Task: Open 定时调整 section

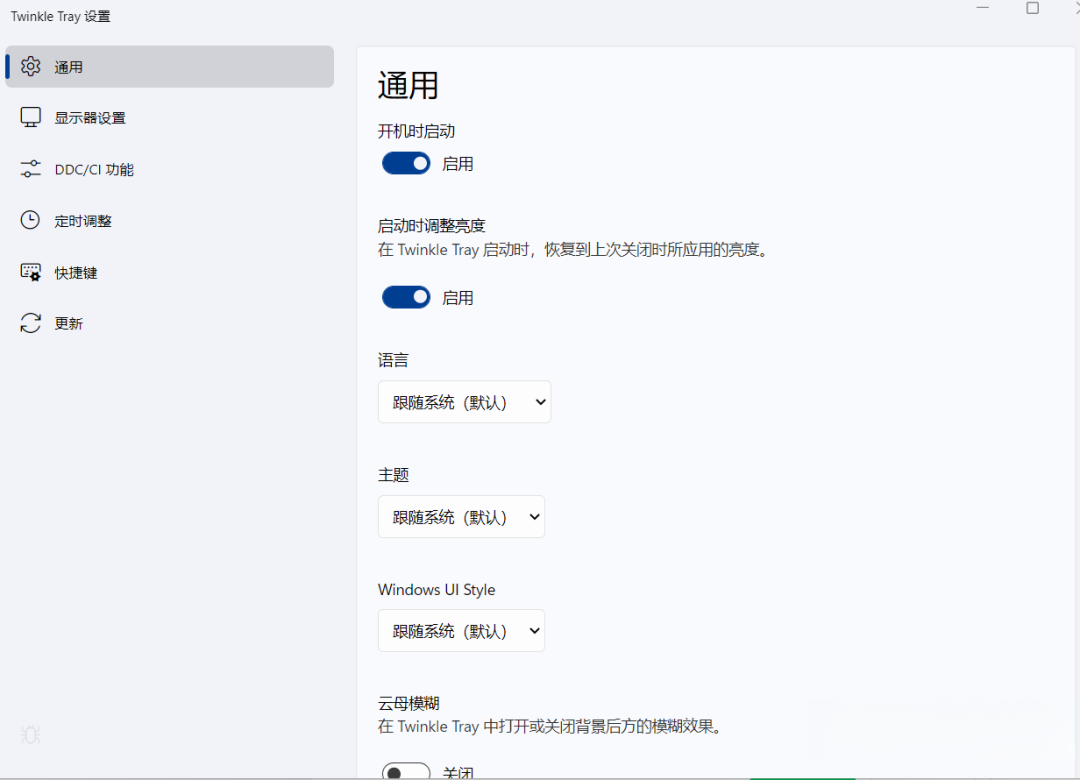Action: [x=169, y=220]
